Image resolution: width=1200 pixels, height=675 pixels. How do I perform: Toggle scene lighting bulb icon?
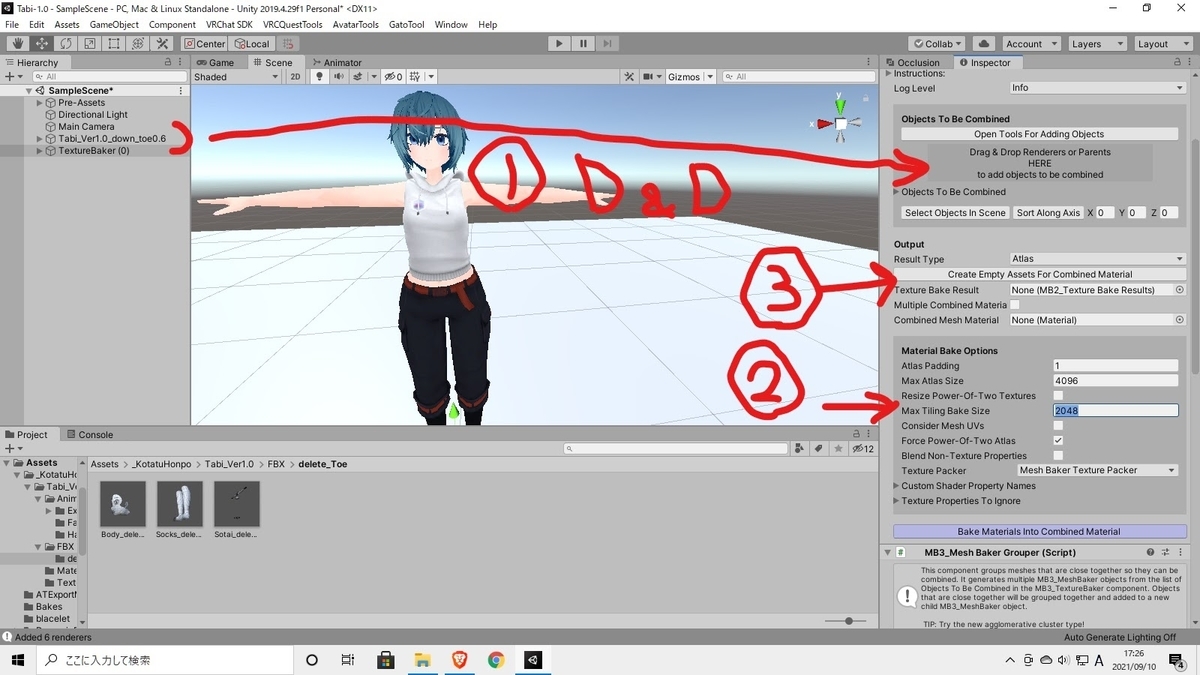pos(320,77)
